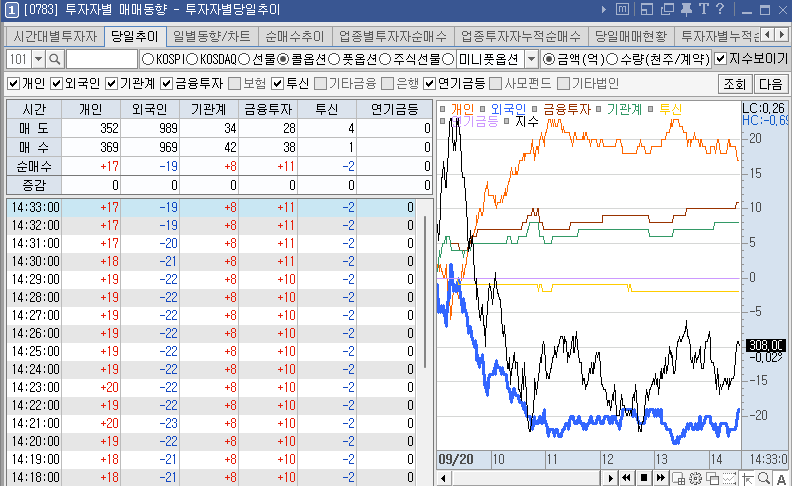Open chart settings gear icon
Image resolution: width=792 pixels, height=486 pixels.
(695, 478)
